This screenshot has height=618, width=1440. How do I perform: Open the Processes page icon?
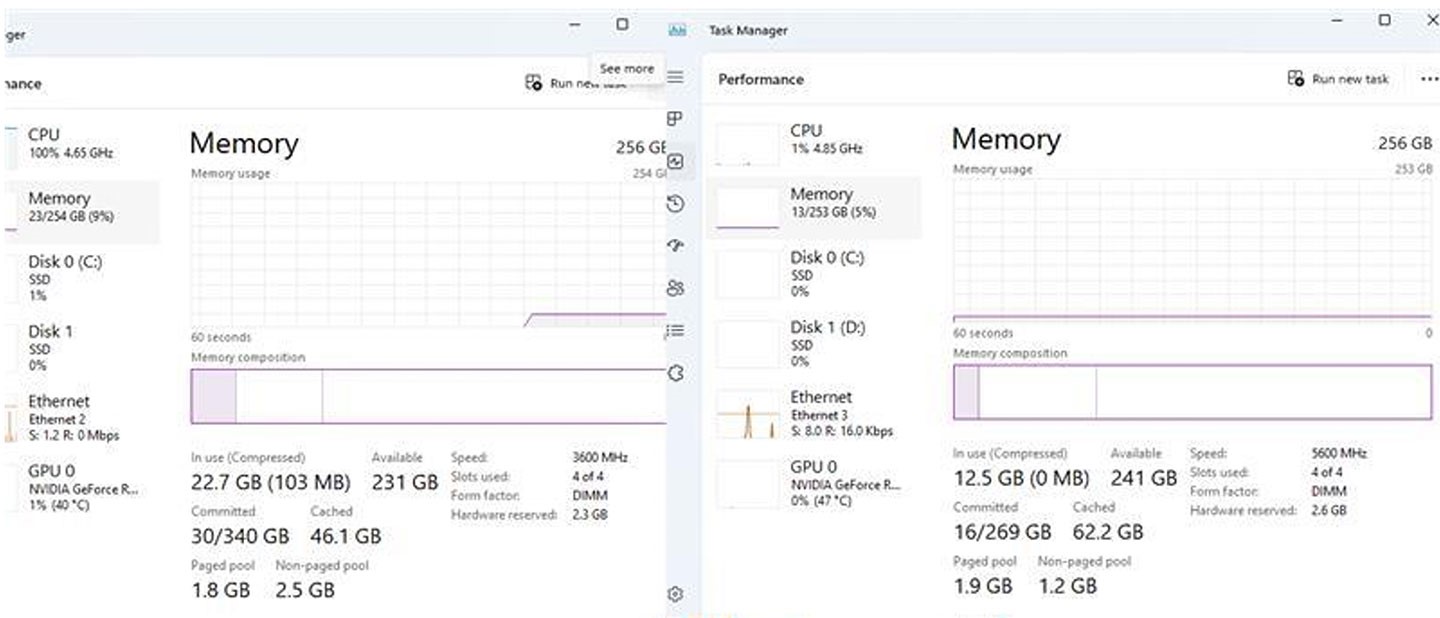click(x=676, y=118)
